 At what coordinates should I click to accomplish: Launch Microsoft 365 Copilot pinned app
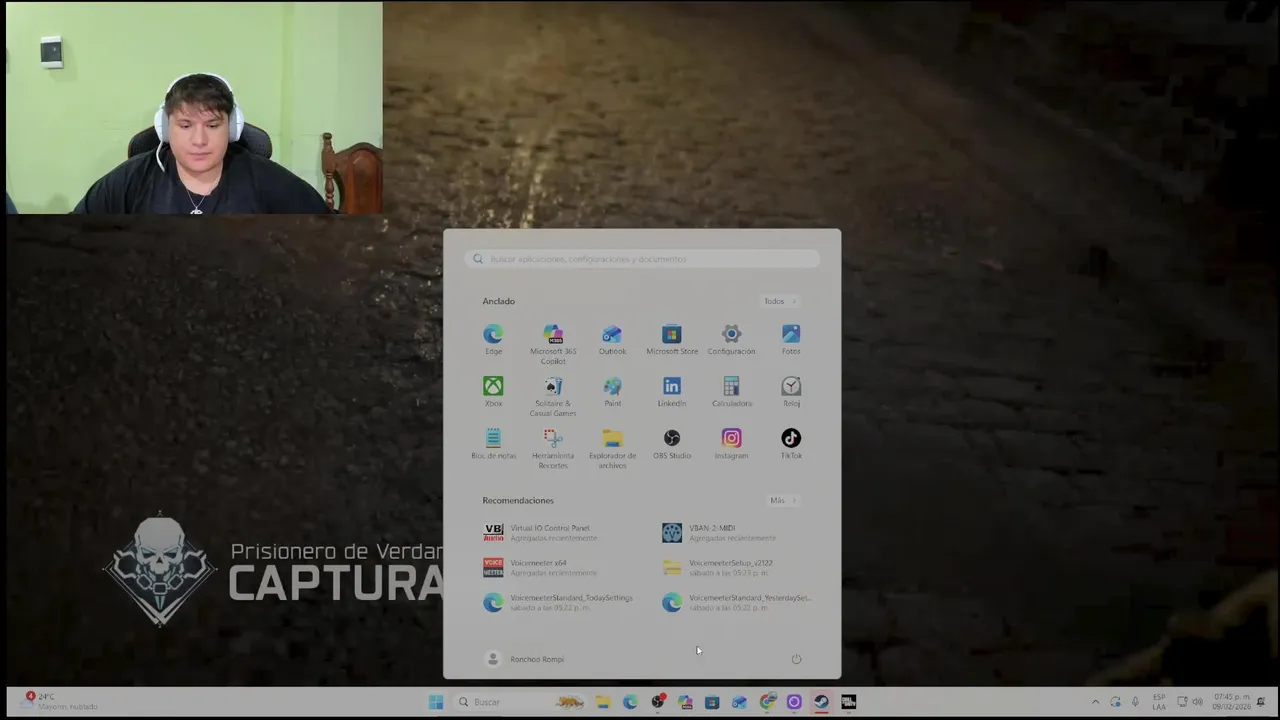coord(553,344)
